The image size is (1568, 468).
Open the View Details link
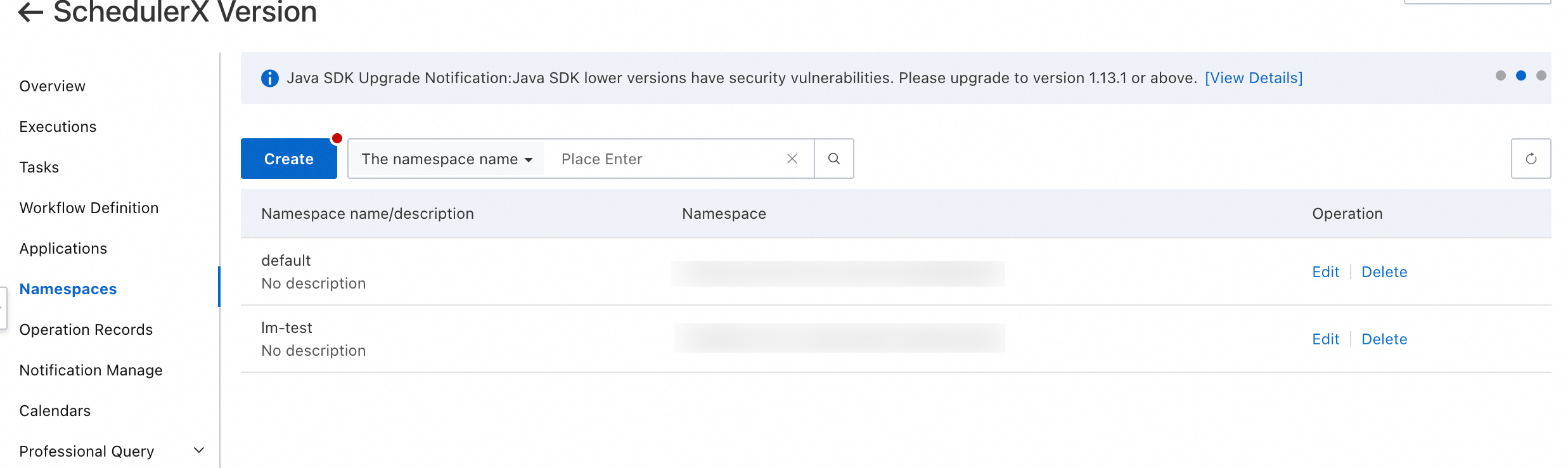pos(1254,78)
